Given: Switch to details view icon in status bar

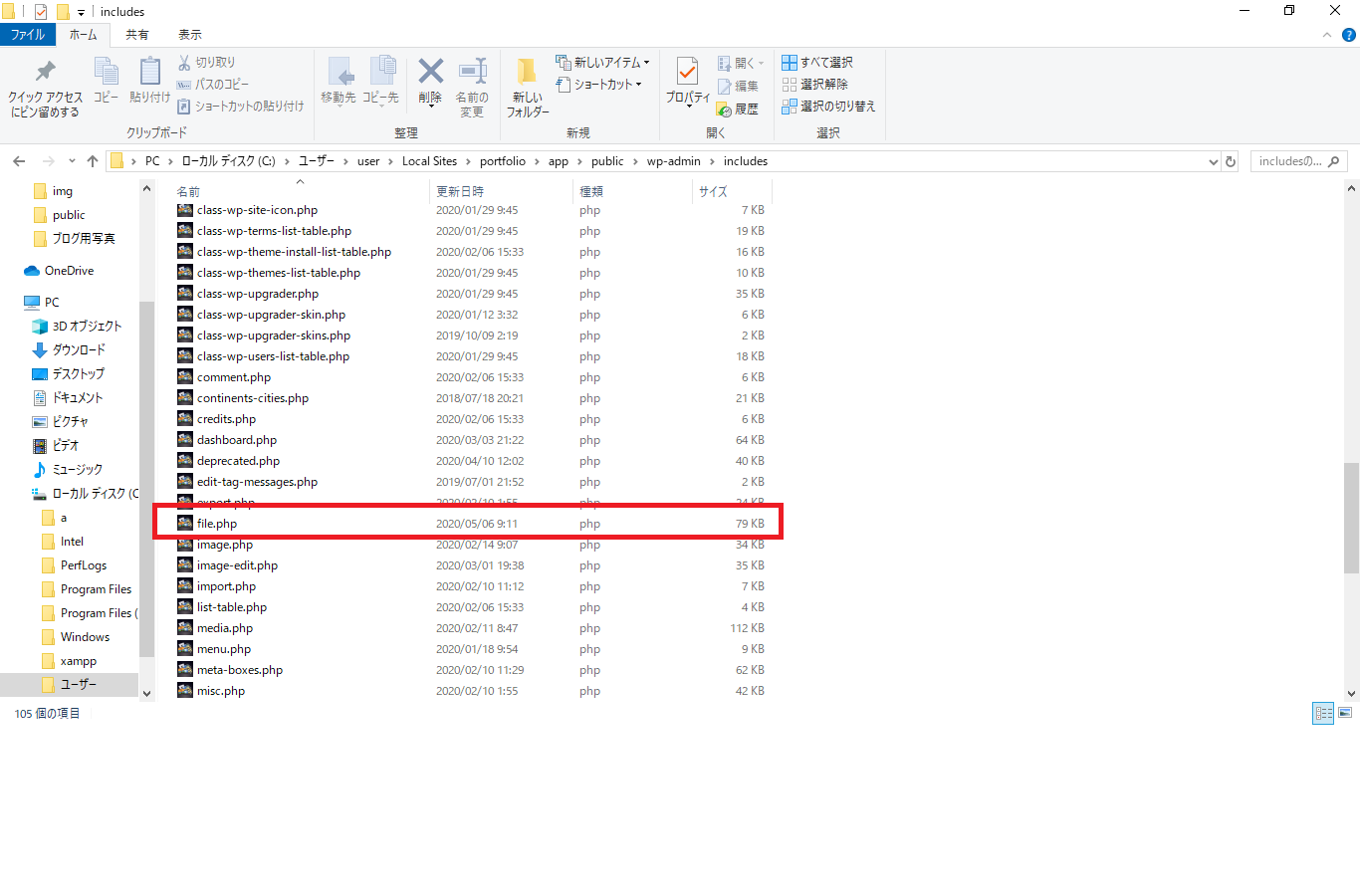Looking at the screenshot, I should (x=1323, y=713).
